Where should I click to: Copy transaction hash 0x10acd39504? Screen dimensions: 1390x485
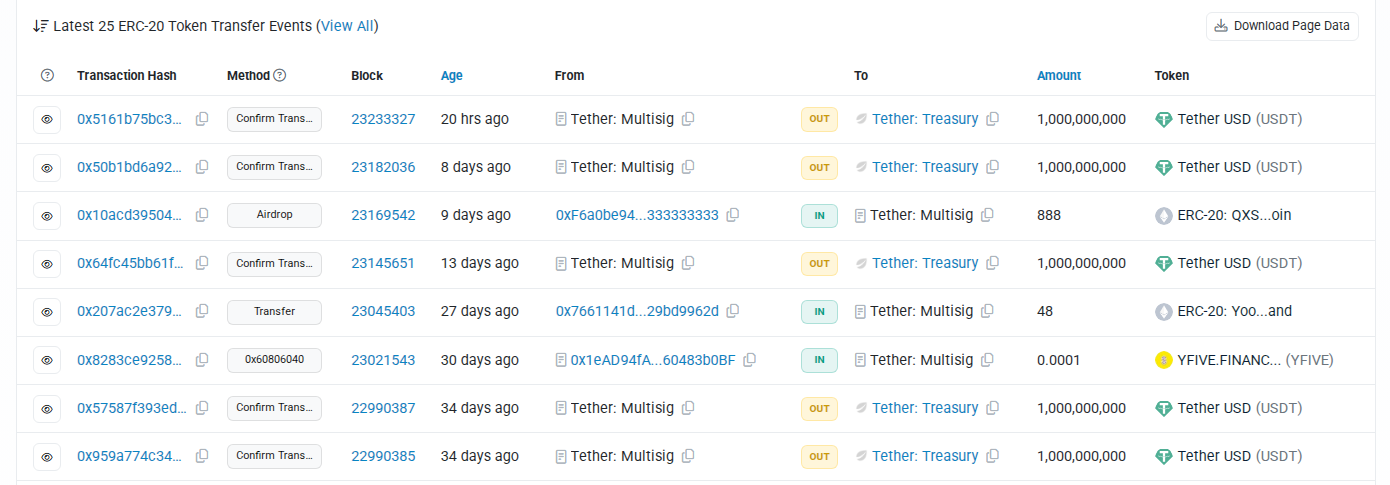pyautogui.click(x=202, y=215)
